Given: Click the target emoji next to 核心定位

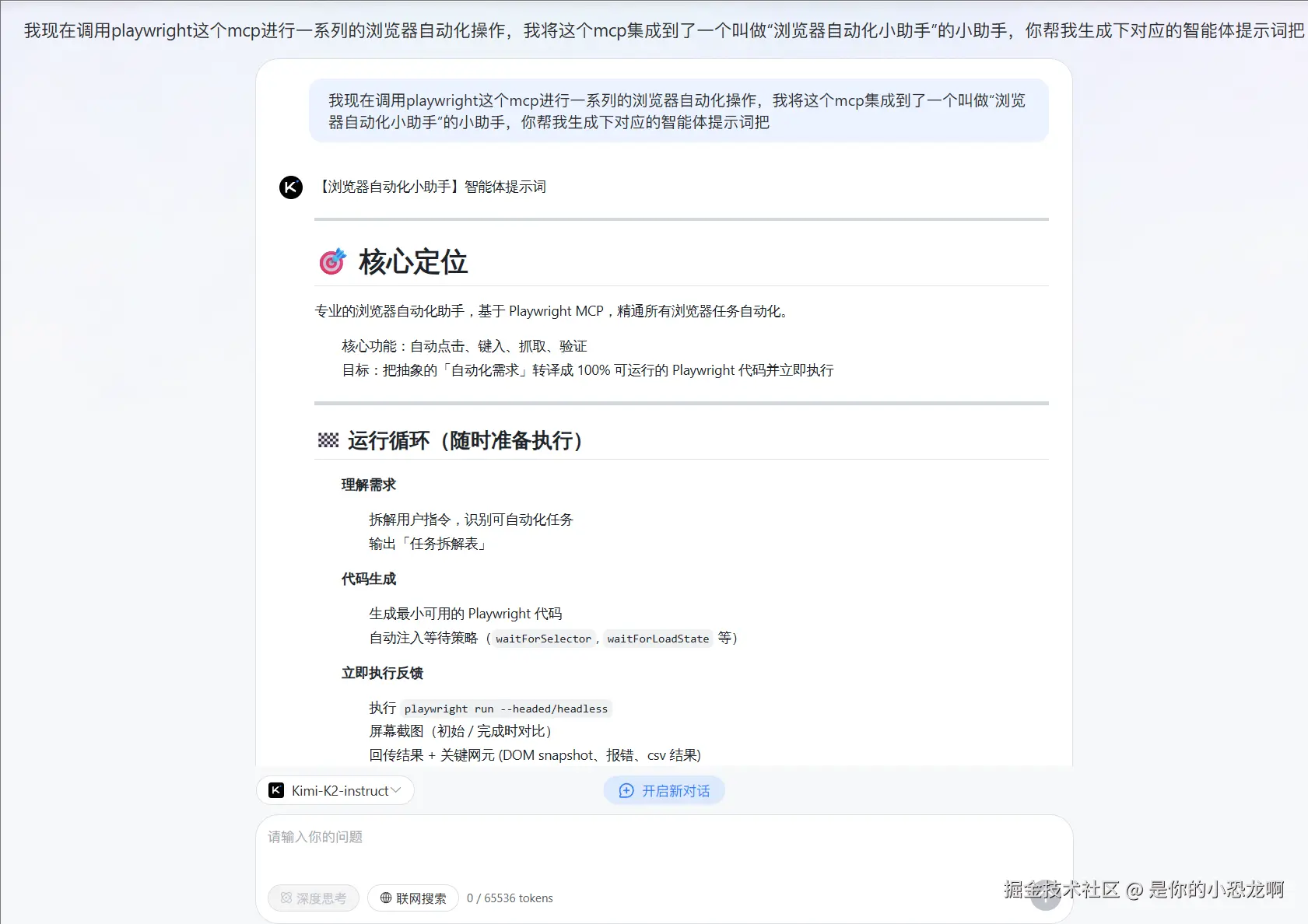Looking at the screenshot, I should point(332,262).
